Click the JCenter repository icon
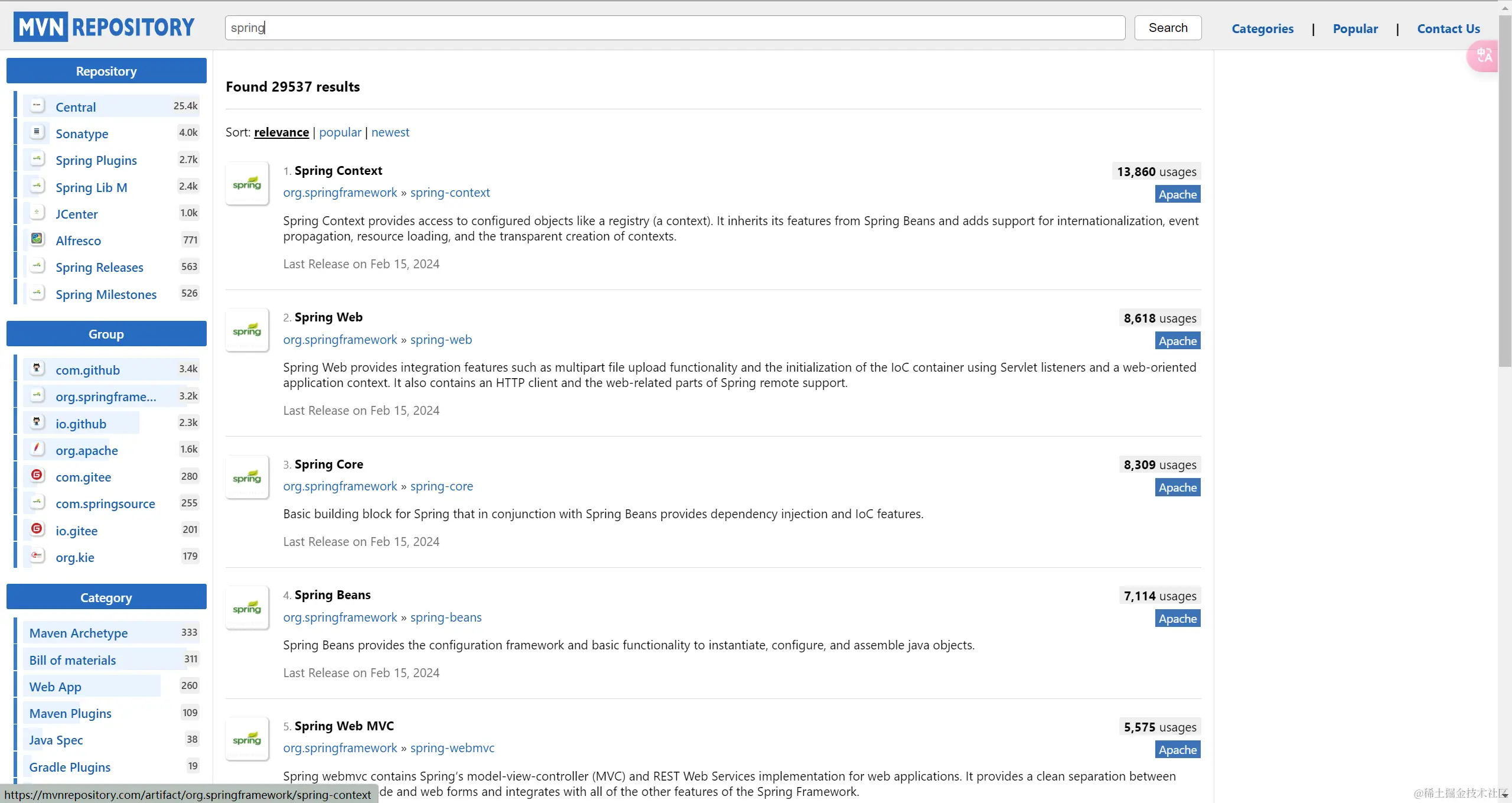 [x=37, y=213]
